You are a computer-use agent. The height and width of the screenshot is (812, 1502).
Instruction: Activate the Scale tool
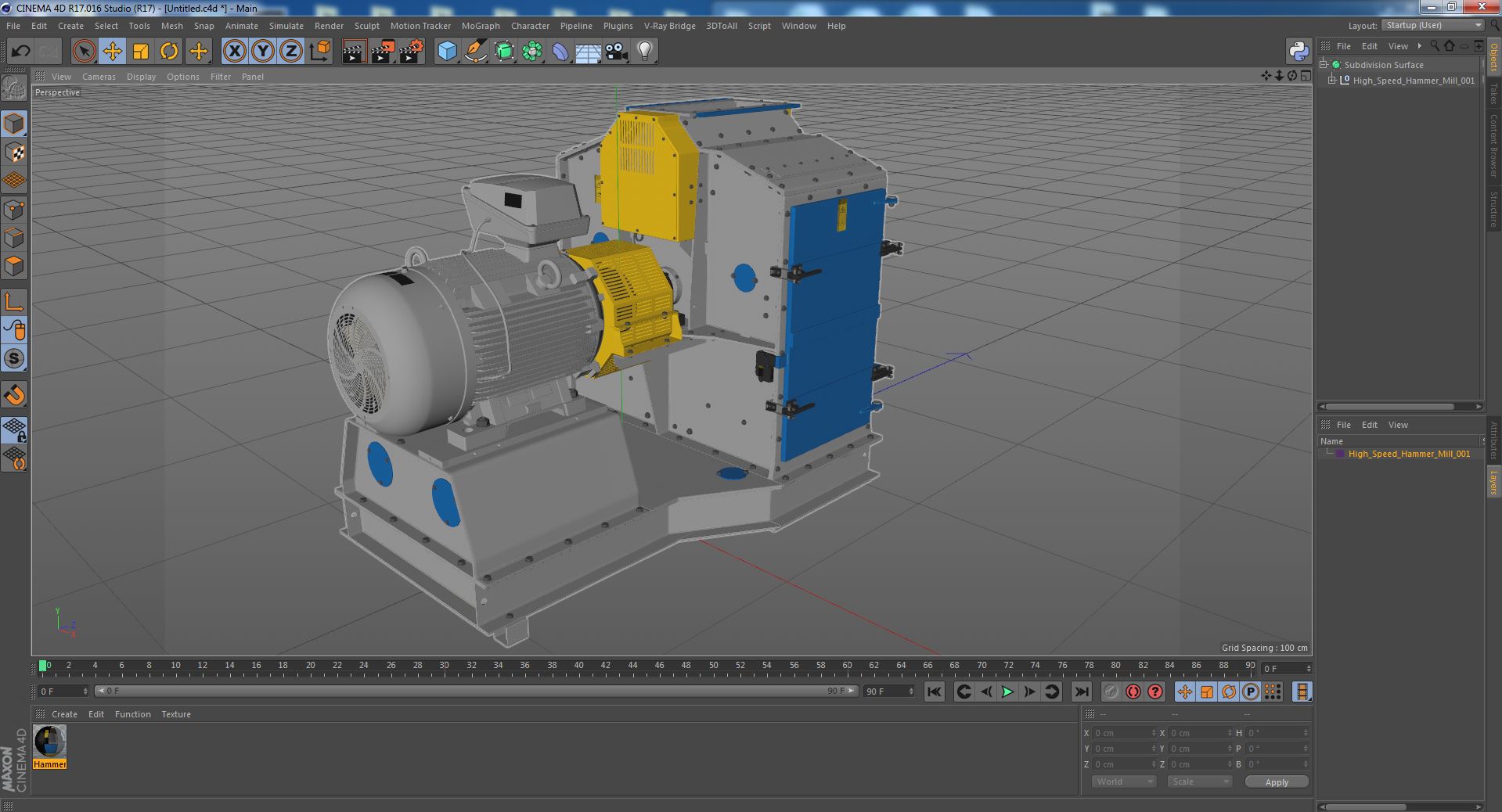(x=141, y=52)
